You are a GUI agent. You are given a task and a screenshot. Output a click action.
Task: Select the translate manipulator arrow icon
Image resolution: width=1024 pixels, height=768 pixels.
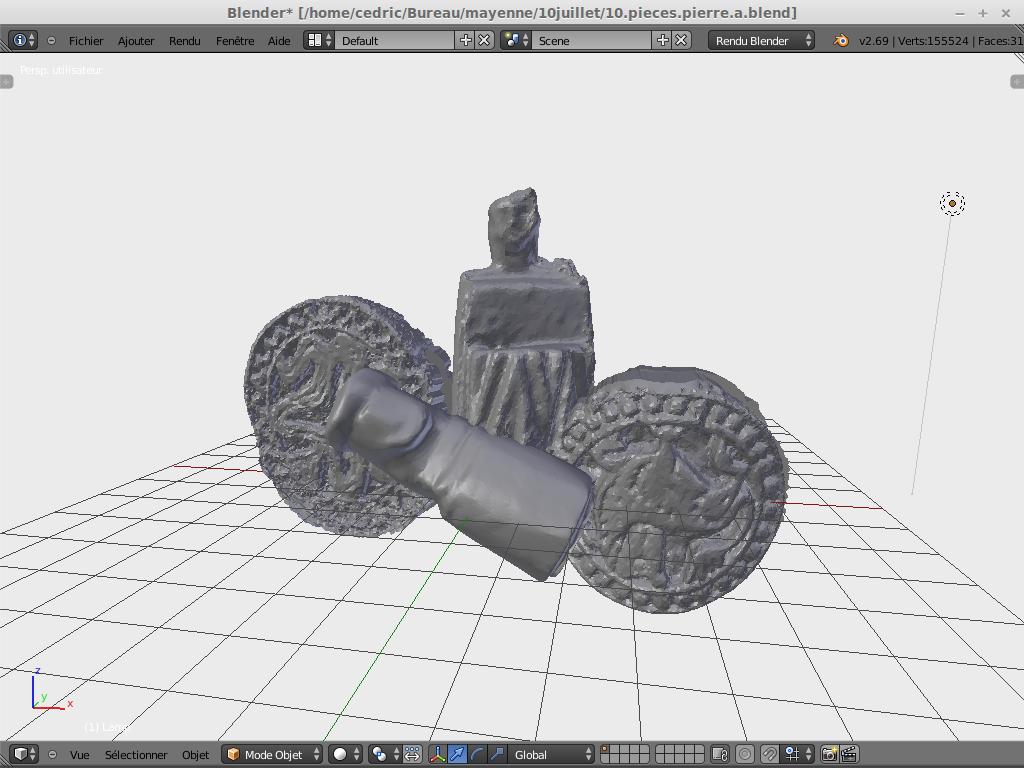(457, 754)
